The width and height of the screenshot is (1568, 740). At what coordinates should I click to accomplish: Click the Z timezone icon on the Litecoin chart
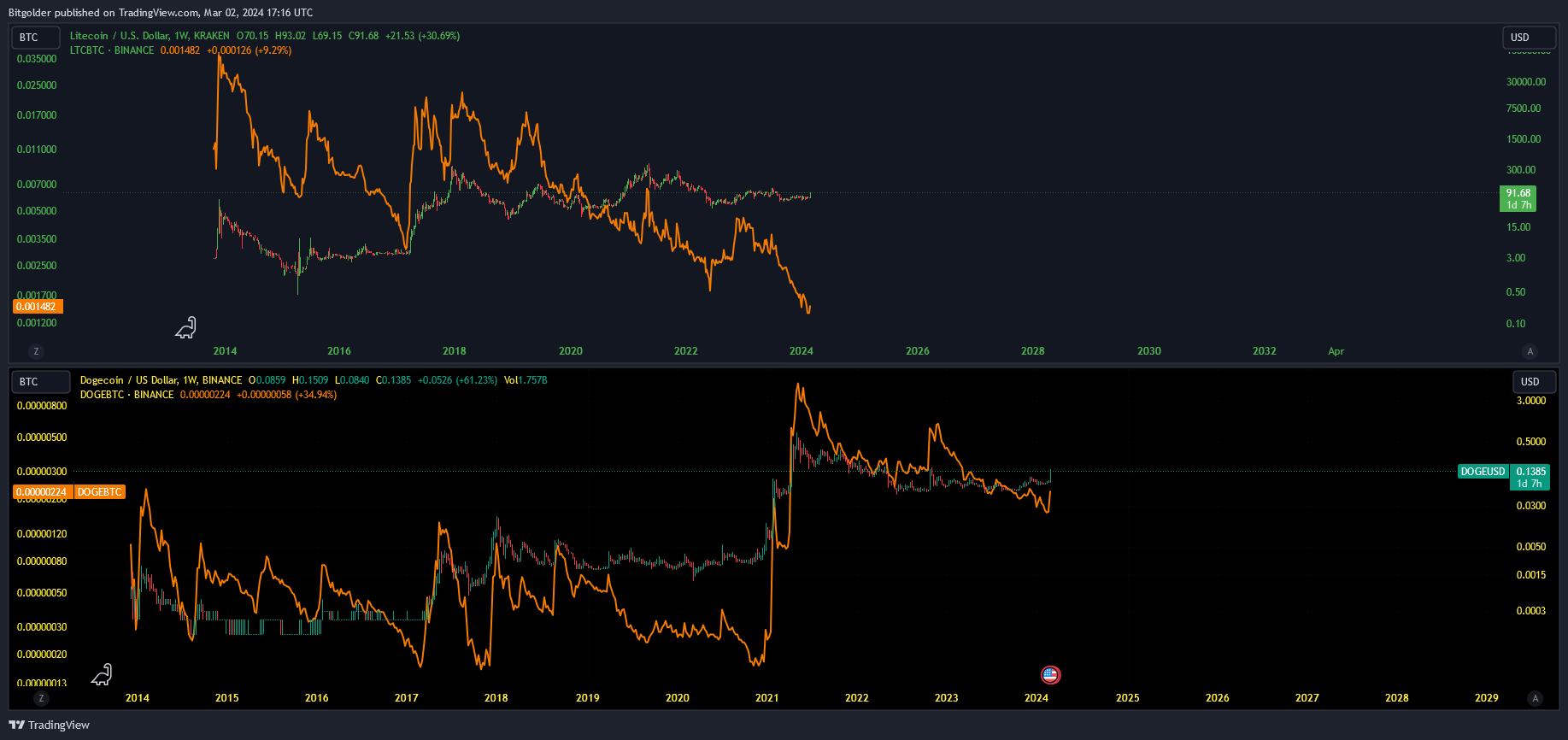36,351
